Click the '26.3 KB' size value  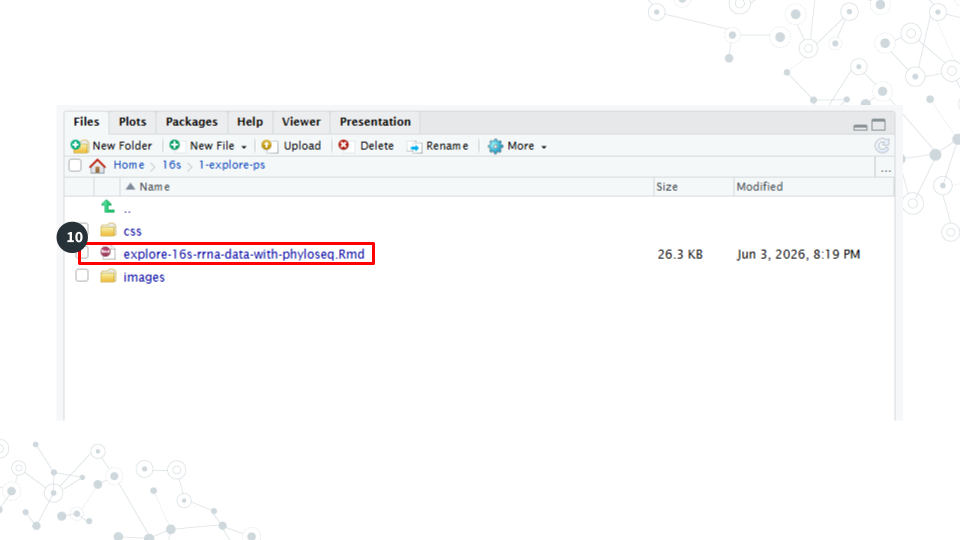point(680,254)
